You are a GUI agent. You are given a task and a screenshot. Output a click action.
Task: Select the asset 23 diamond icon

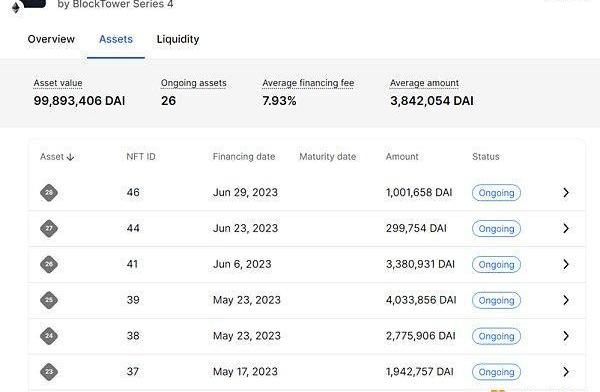pyautogui.click(x=49, y=372)
